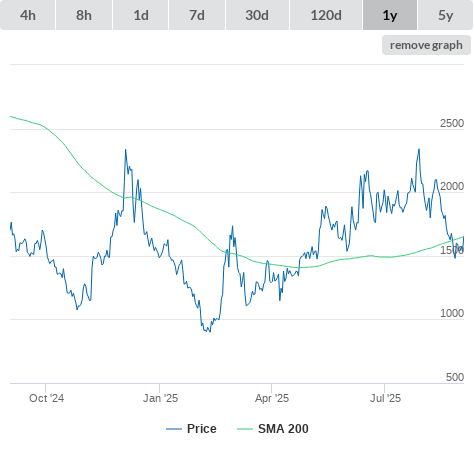Switch chart to 7d range
Viewport: 474px width, 455px height.
click(x=197, y=15)
